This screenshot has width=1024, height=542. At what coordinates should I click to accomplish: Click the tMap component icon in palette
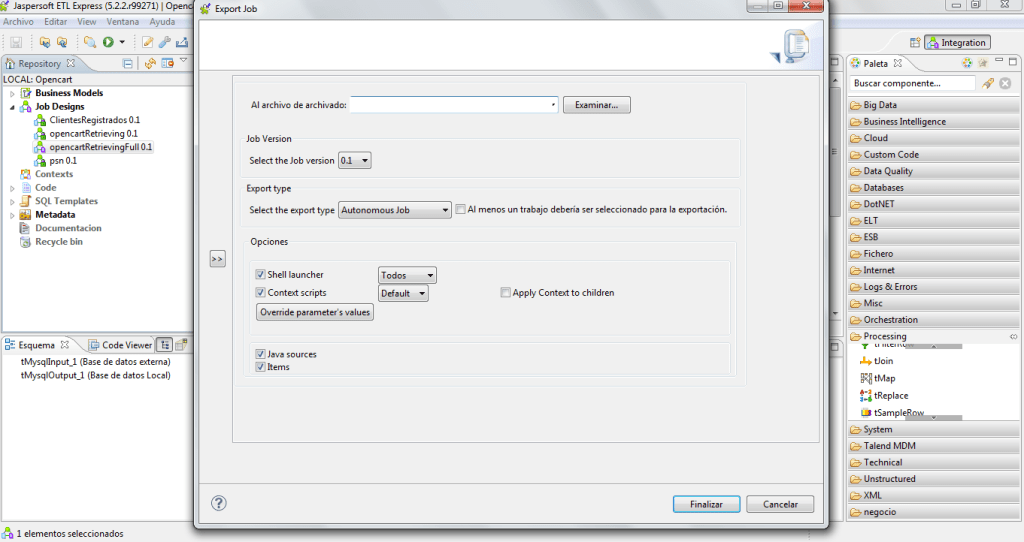pos(866,378)
